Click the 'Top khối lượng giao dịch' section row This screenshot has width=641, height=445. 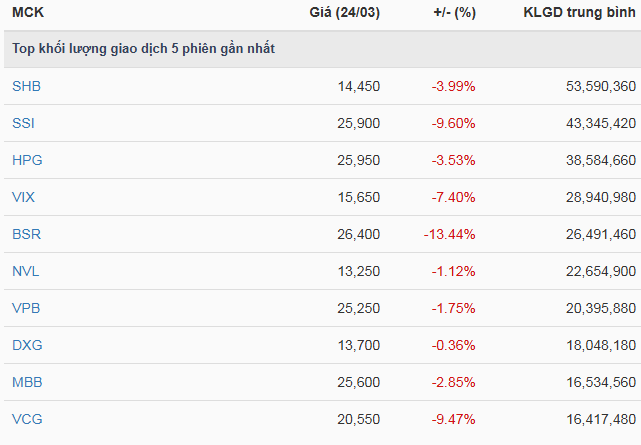tap(143, 49)
